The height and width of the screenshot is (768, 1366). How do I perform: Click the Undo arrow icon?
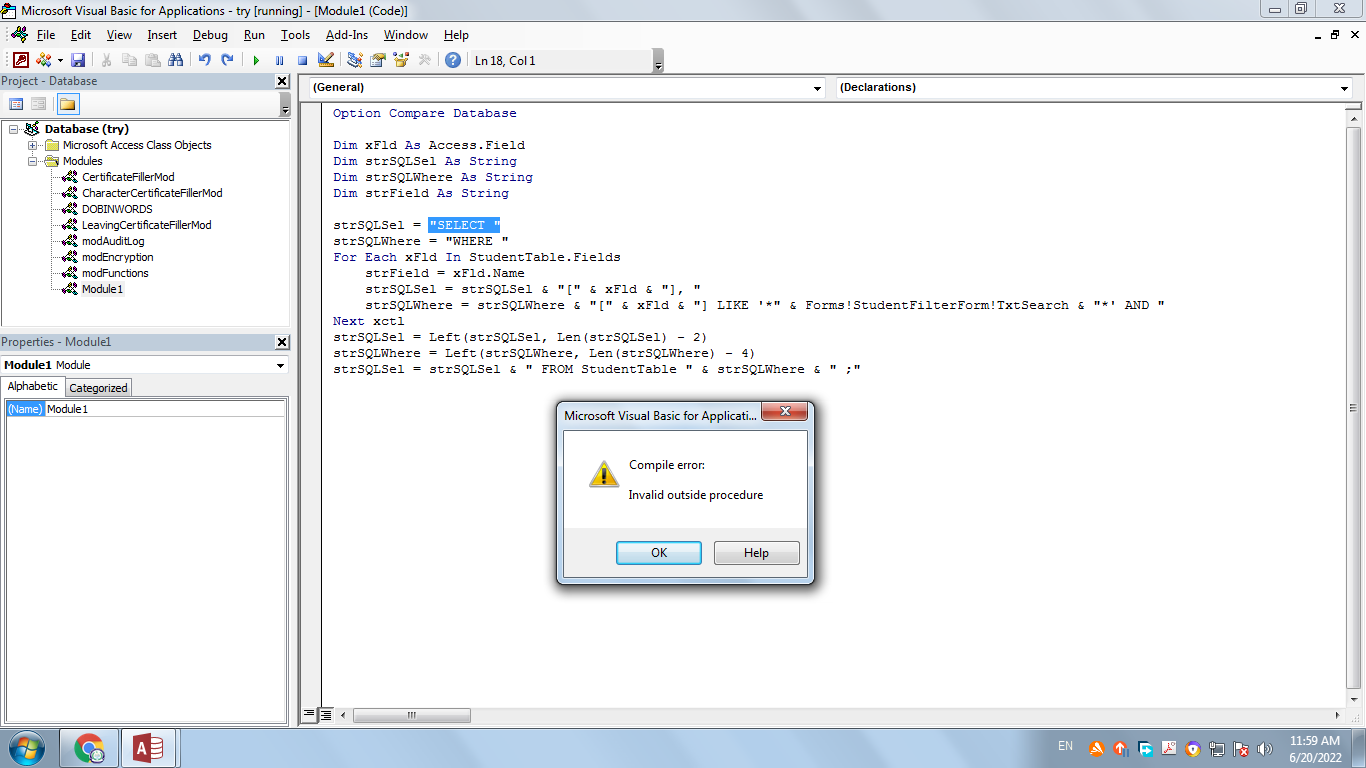pos(204,60)
